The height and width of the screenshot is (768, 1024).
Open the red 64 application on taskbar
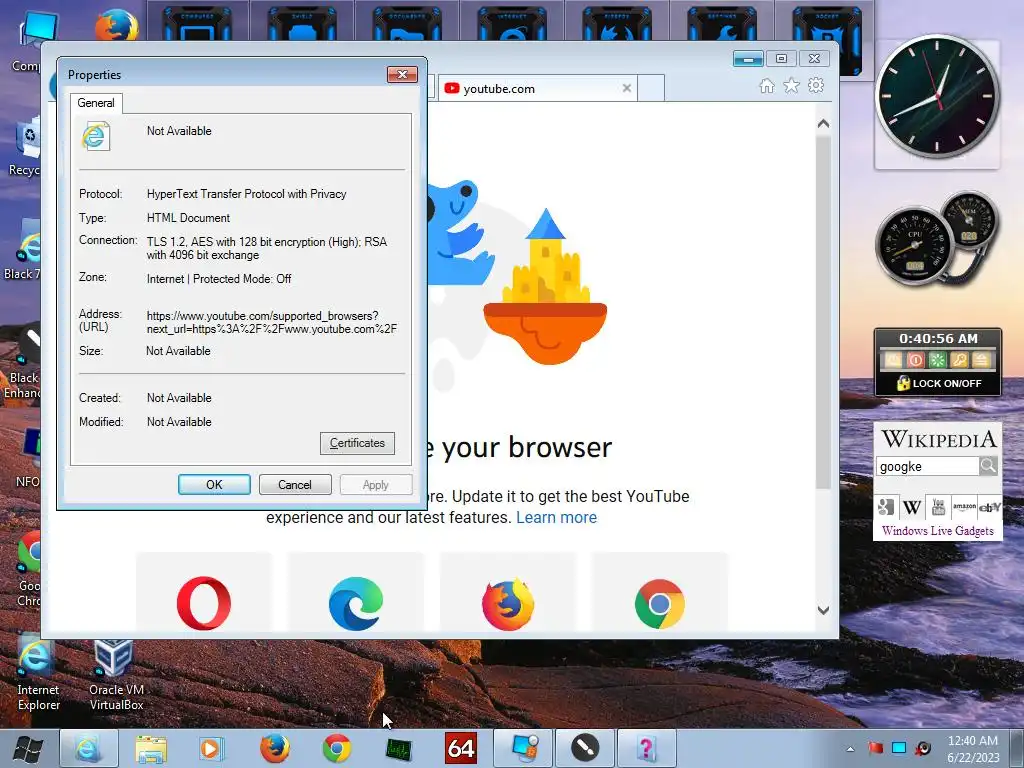[x=460, y=748]
